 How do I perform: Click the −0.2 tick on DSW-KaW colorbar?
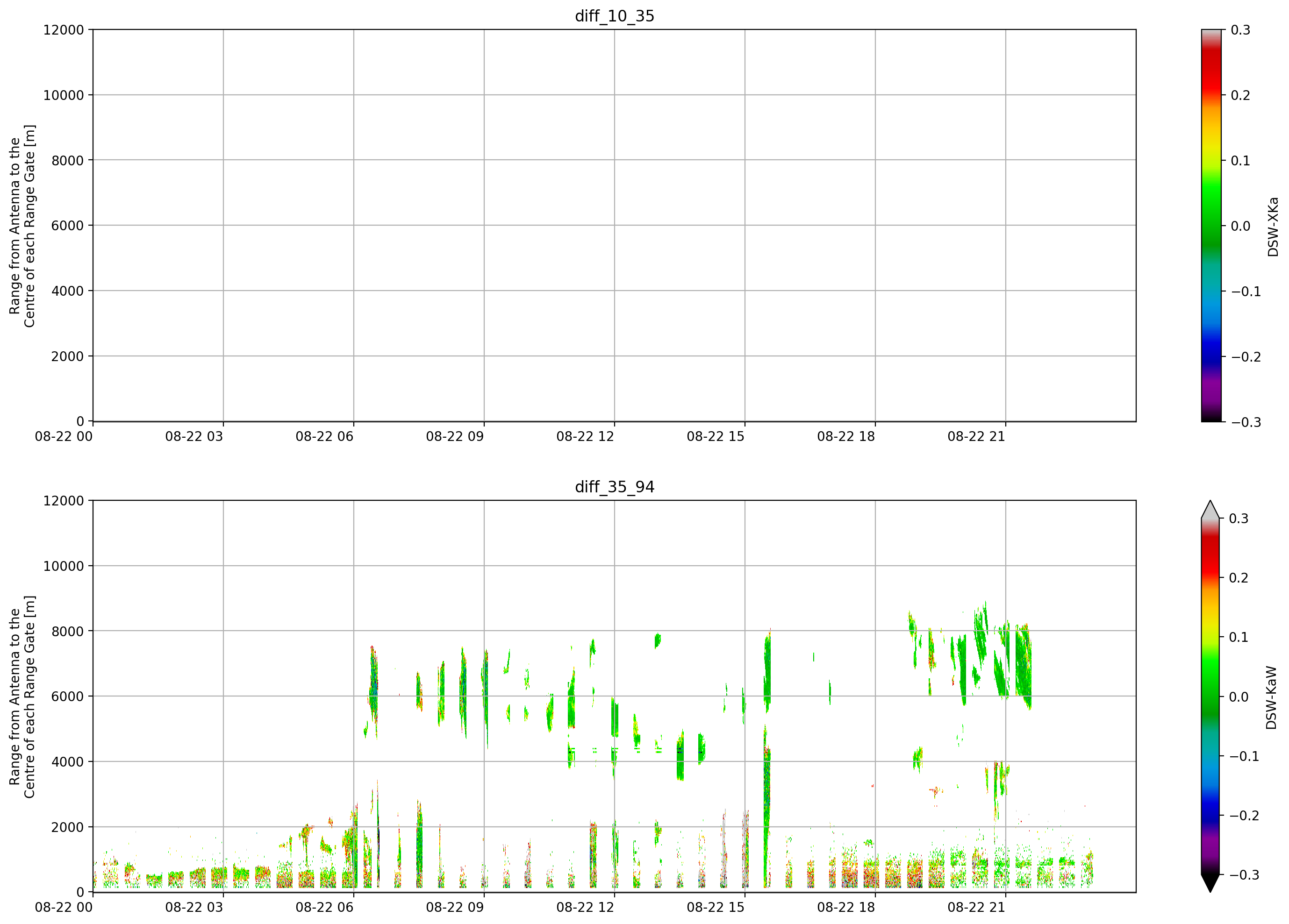pyautogui.click(x=1244, y=816)
